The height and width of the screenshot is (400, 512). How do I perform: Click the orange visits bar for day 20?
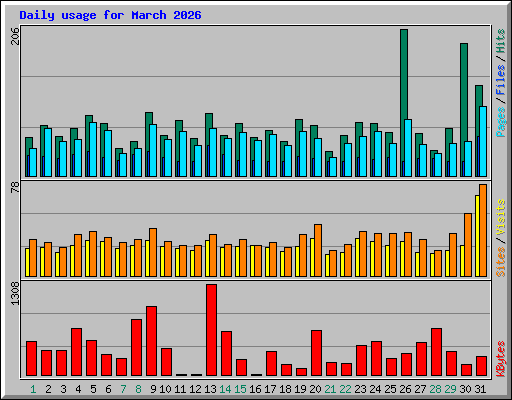pyautogui.click(x=318, y=250)
